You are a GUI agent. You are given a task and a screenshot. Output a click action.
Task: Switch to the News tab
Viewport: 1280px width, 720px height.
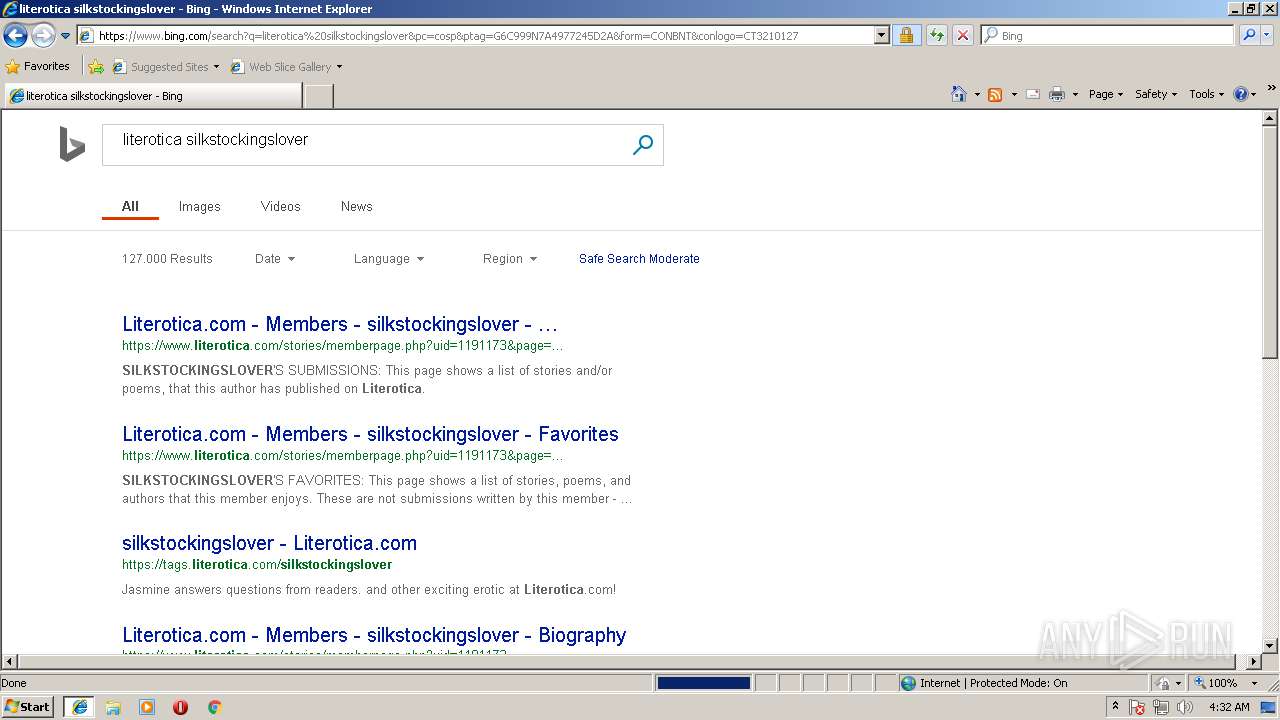pyautogui.click(x=356, y=206)
